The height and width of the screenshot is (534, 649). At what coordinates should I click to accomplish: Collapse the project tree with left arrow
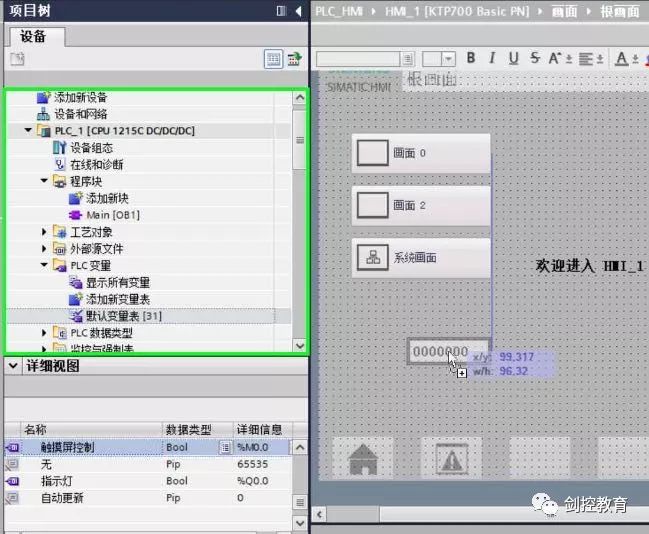(299, 11)
